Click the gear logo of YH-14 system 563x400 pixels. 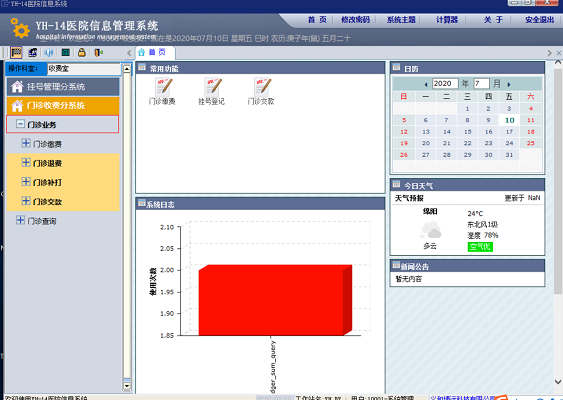(20, 28)
